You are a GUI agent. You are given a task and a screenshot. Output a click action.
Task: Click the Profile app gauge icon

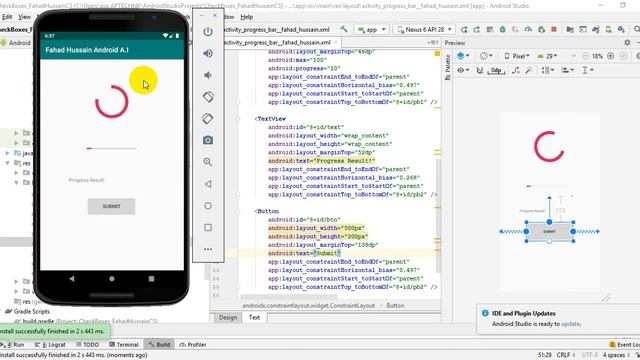pyautogui.click(x=528, y=29)
